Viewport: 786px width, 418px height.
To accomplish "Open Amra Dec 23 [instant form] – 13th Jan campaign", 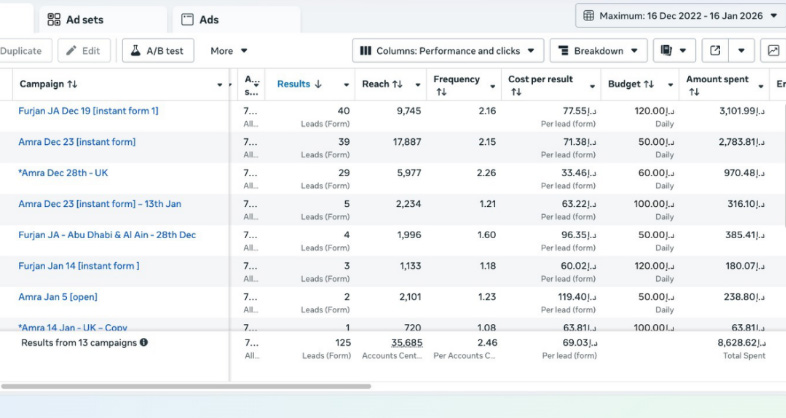I will (100, 204).
